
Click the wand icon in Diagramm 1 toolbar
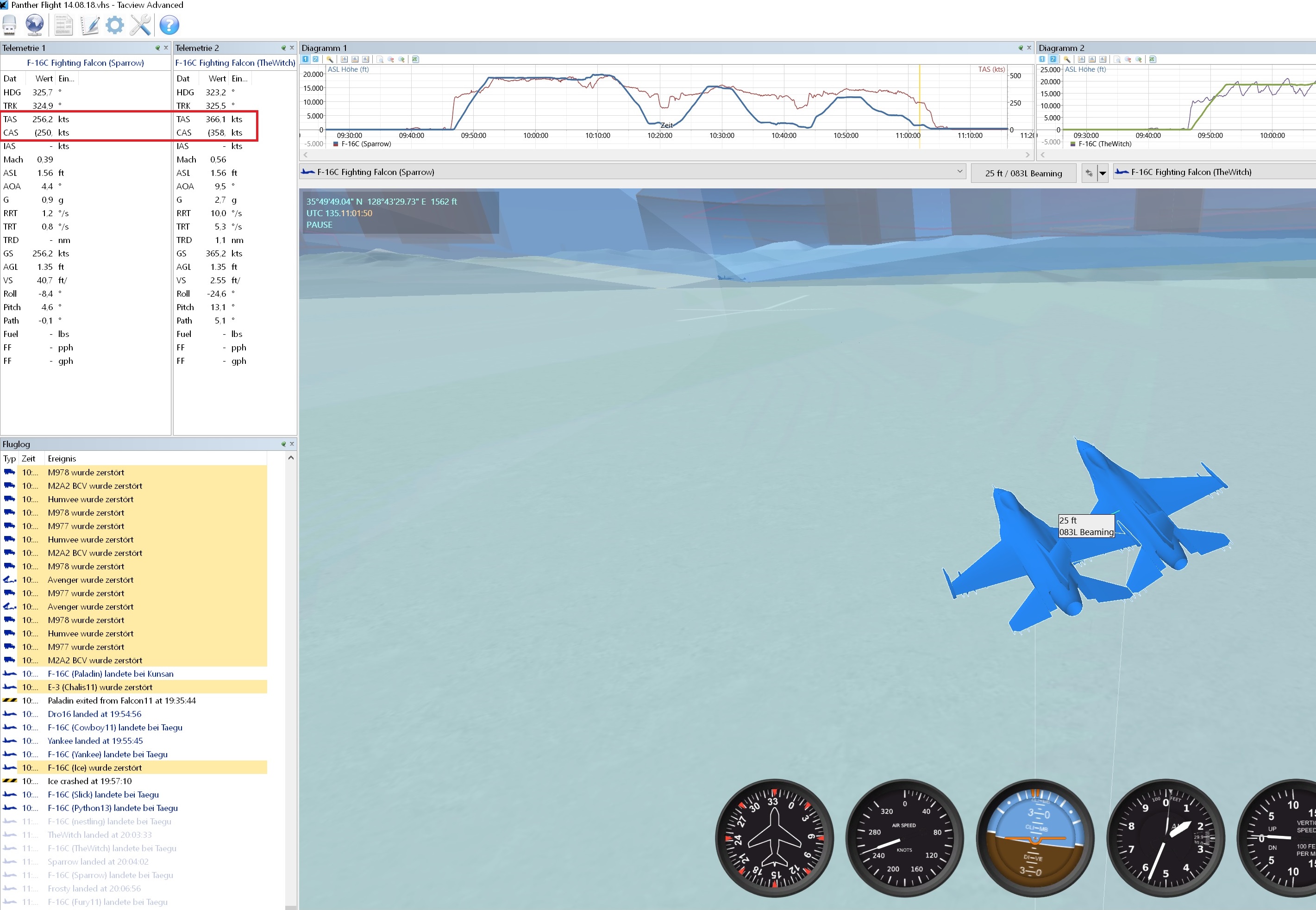click(330, 59)
